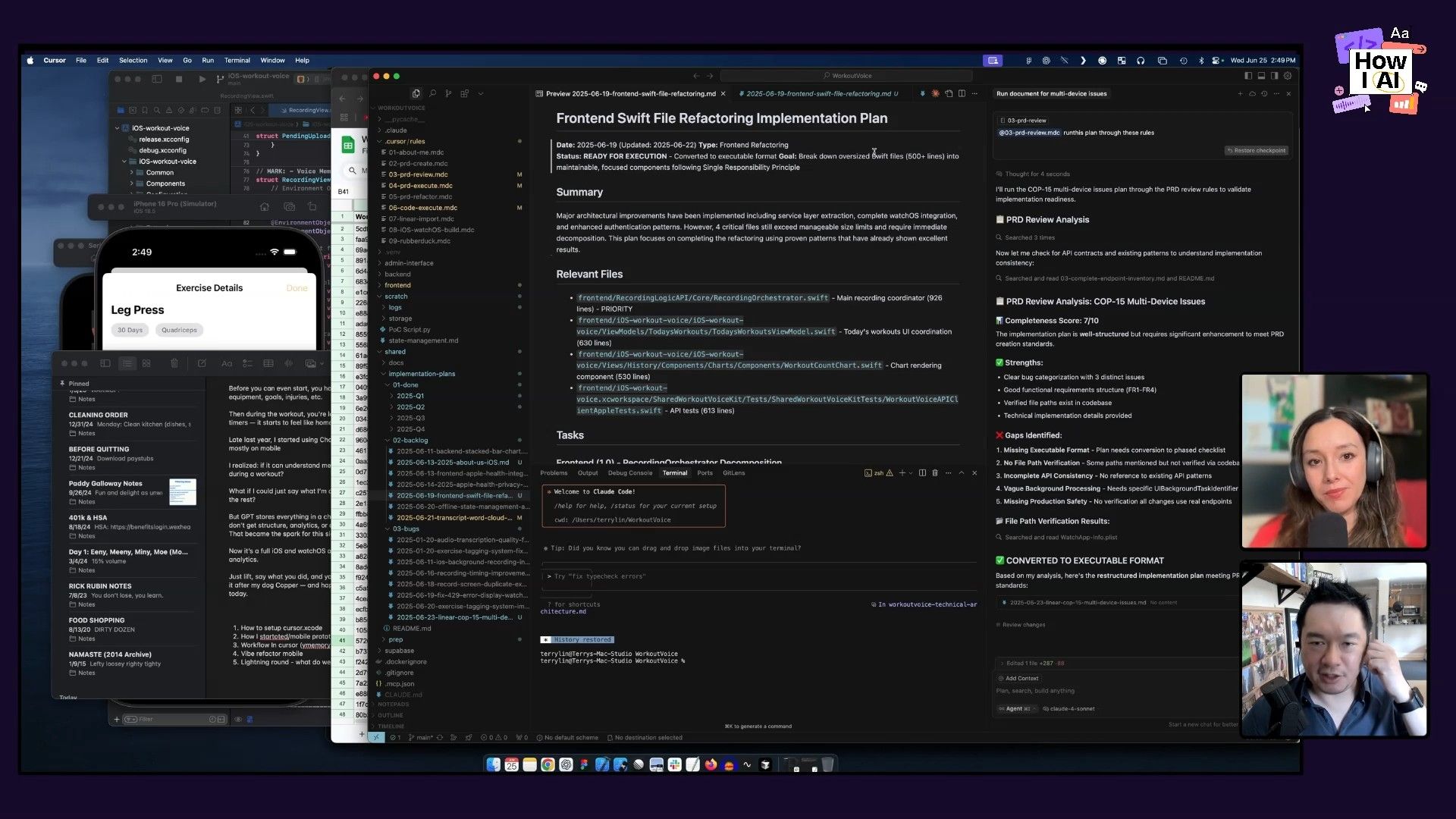The image size is (1456, 819).
Task: Expand the Edited 1 file summary
Action: coord(1031,664)
